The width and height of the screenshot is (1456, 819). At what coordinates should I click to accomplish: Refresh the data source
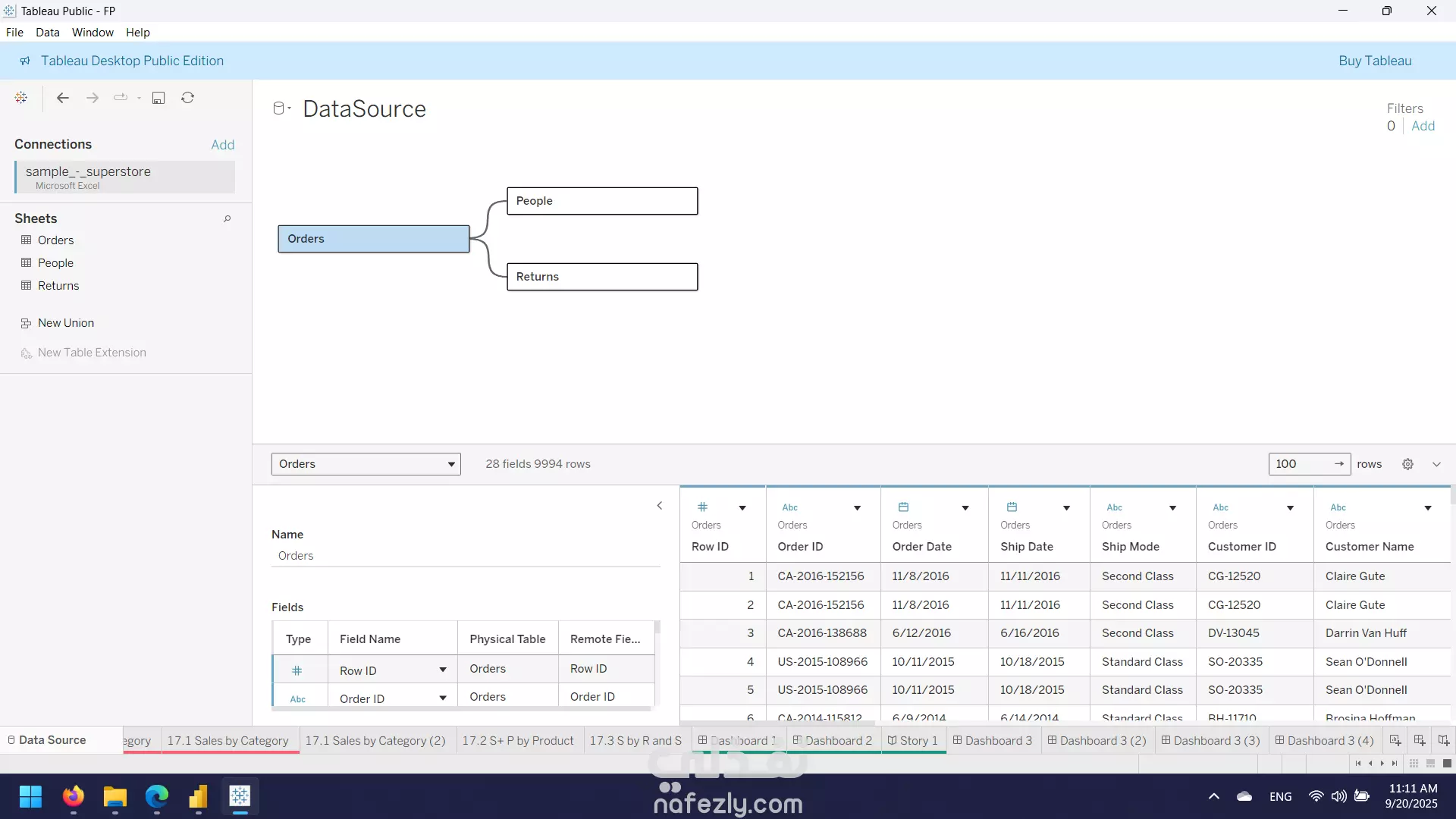[x=187, y=98]
